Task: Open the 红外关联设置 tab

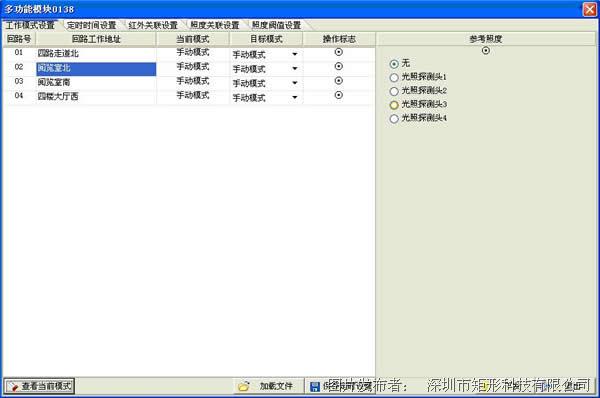Action: click(x=153, y=25)
